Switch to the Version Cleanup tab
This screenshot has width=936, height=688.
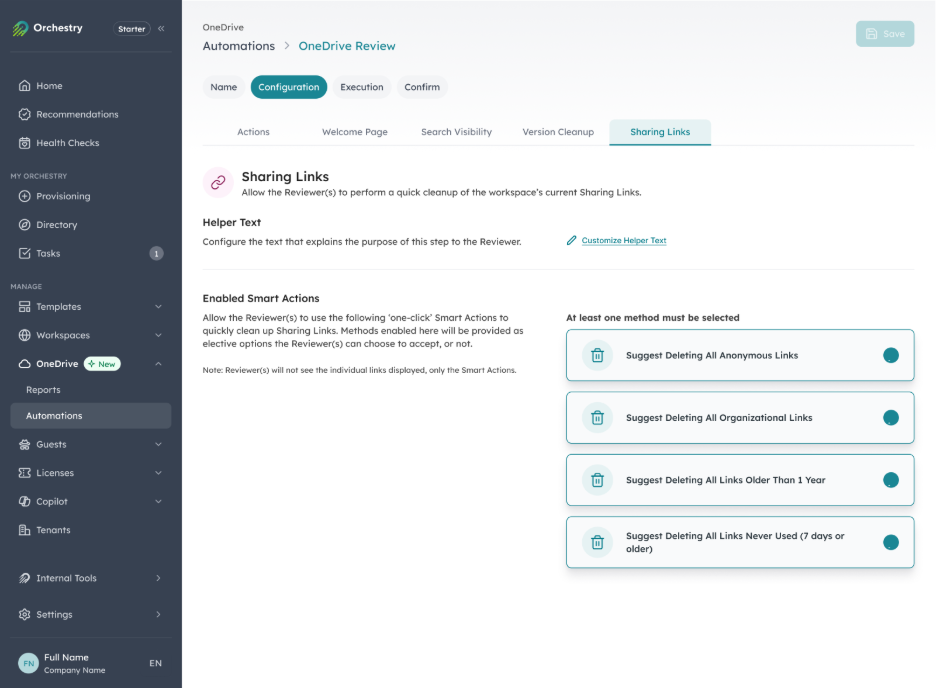[558, 132]
